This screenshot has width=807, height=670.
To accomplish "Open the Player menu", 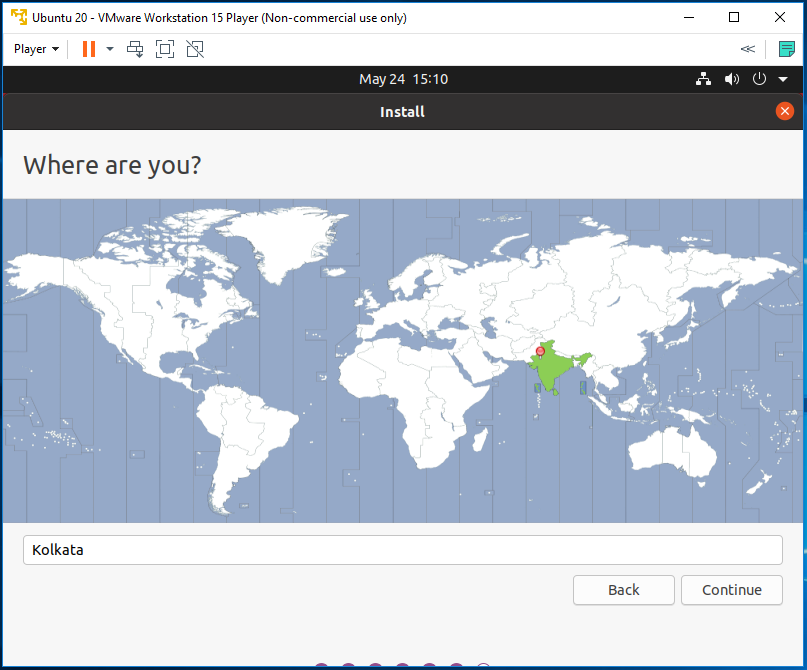I will (36, 49).
